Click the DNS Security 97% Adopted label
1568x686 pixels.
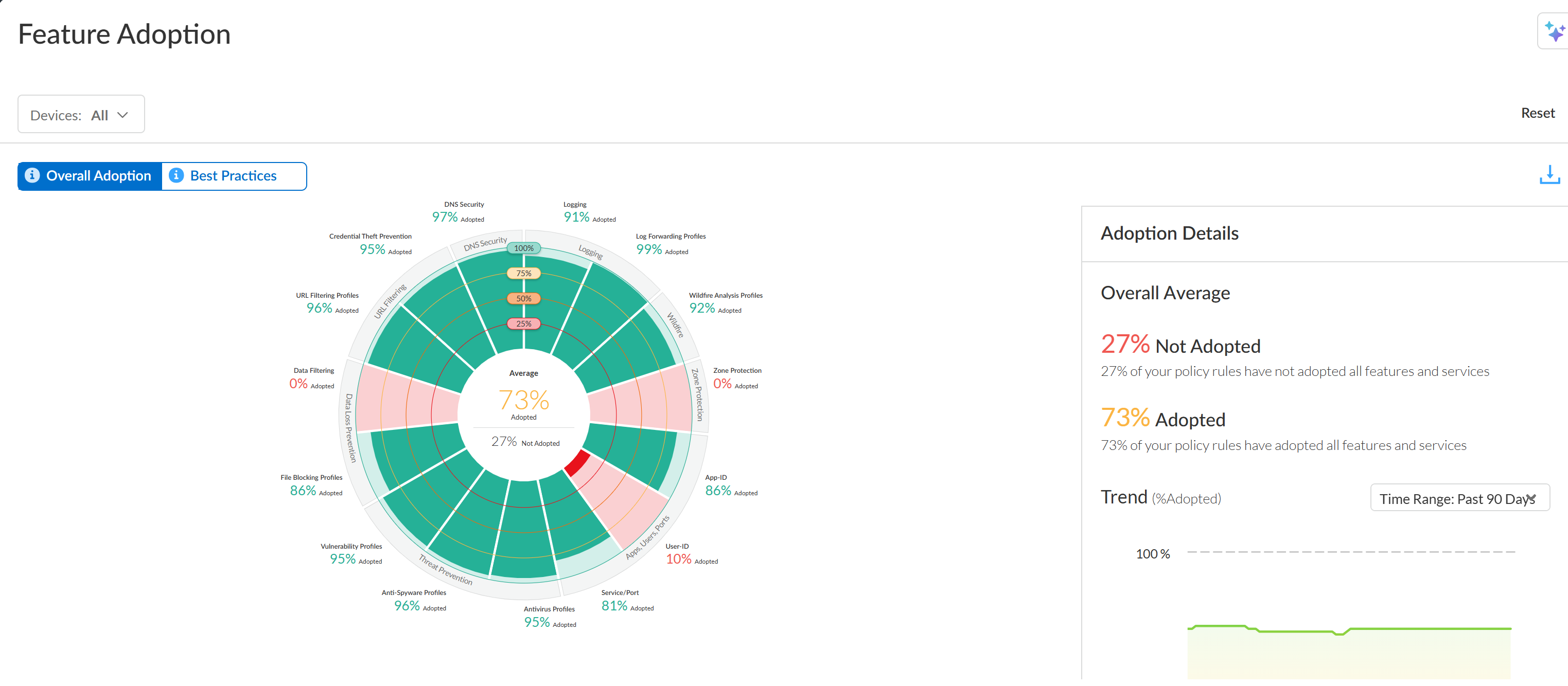pos(446,217)
